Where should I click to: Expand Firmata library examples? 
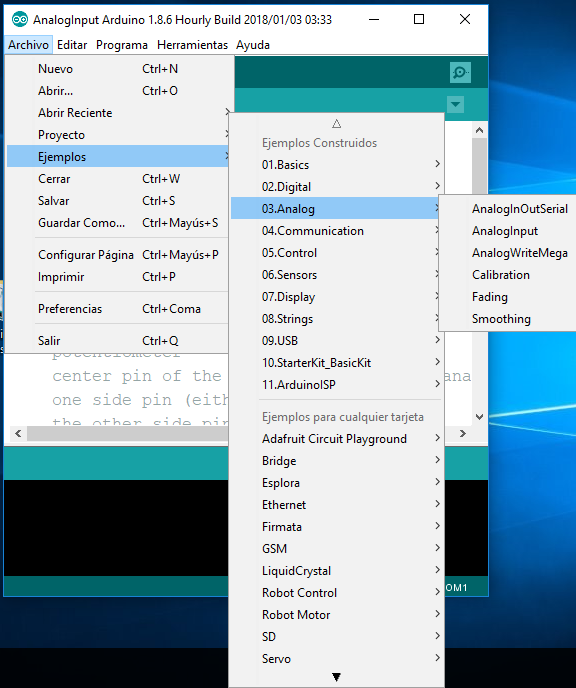coord(336,527)
